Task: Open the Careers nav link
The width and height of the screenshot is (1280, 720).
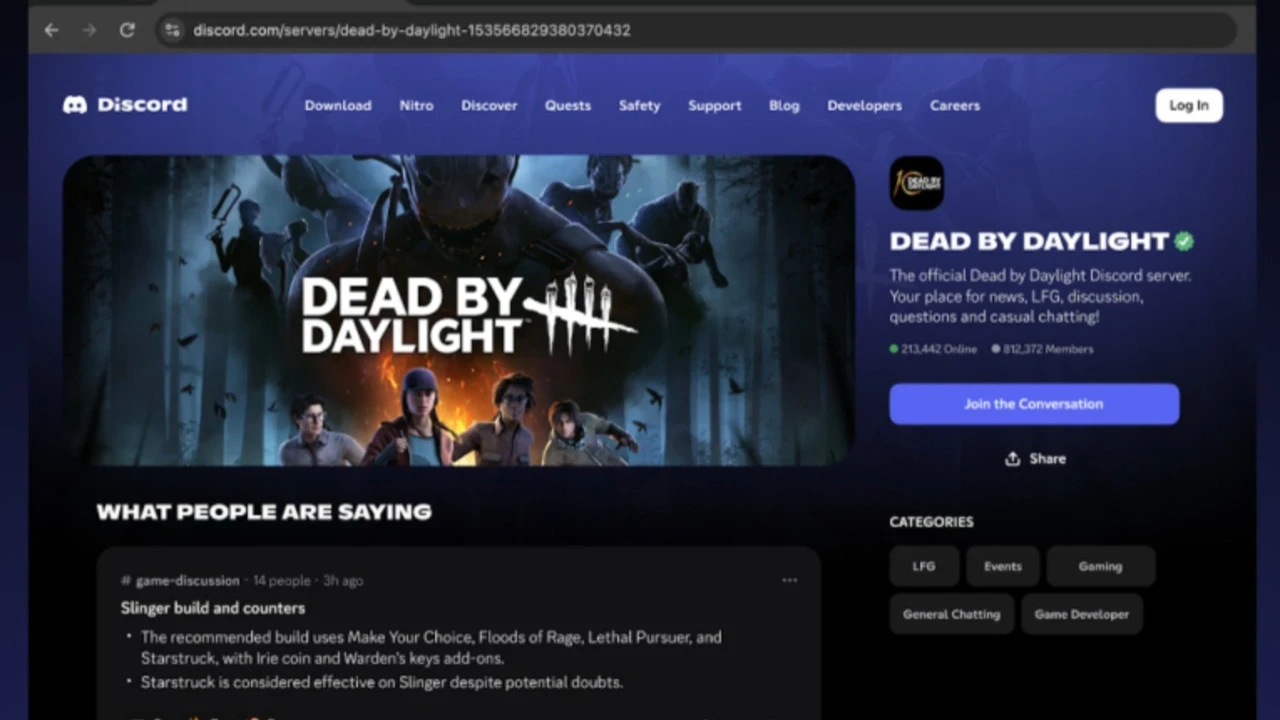Action: [955, 105]
